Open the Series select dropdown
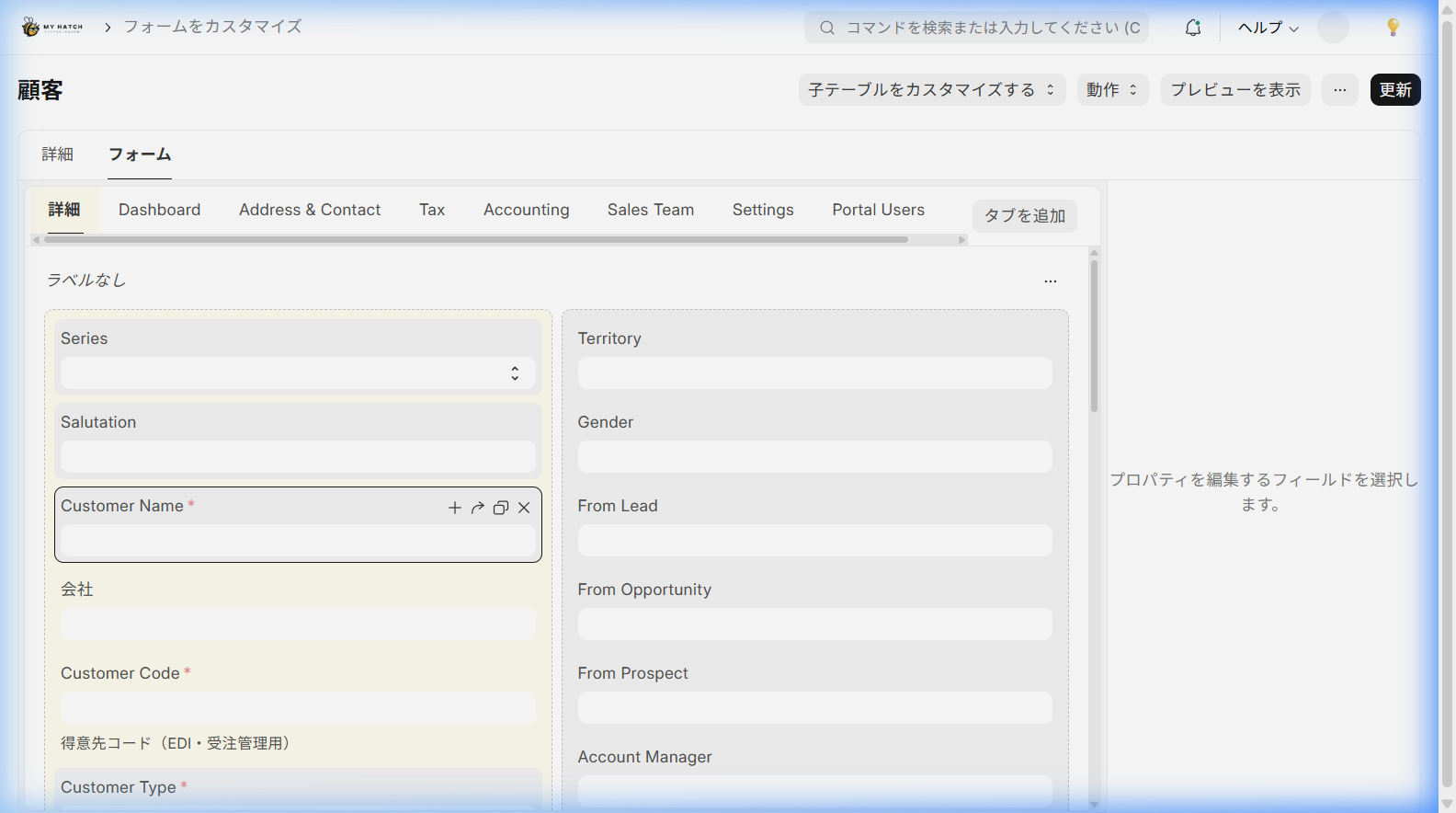Screen dimensions: 1456x813 298,373
